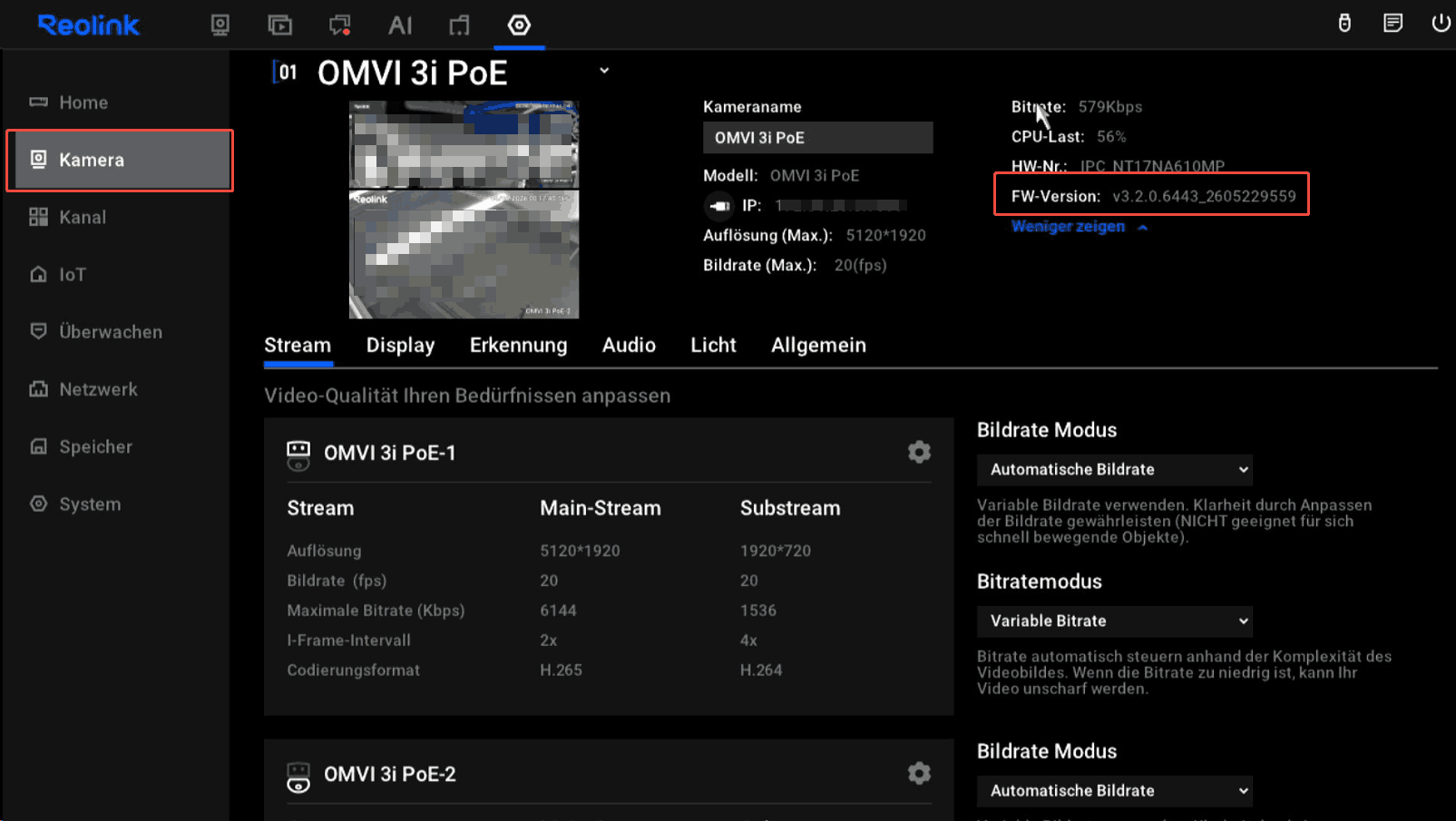
Task: Click the Bitratemodus heading
Action: click(1039, 582)
